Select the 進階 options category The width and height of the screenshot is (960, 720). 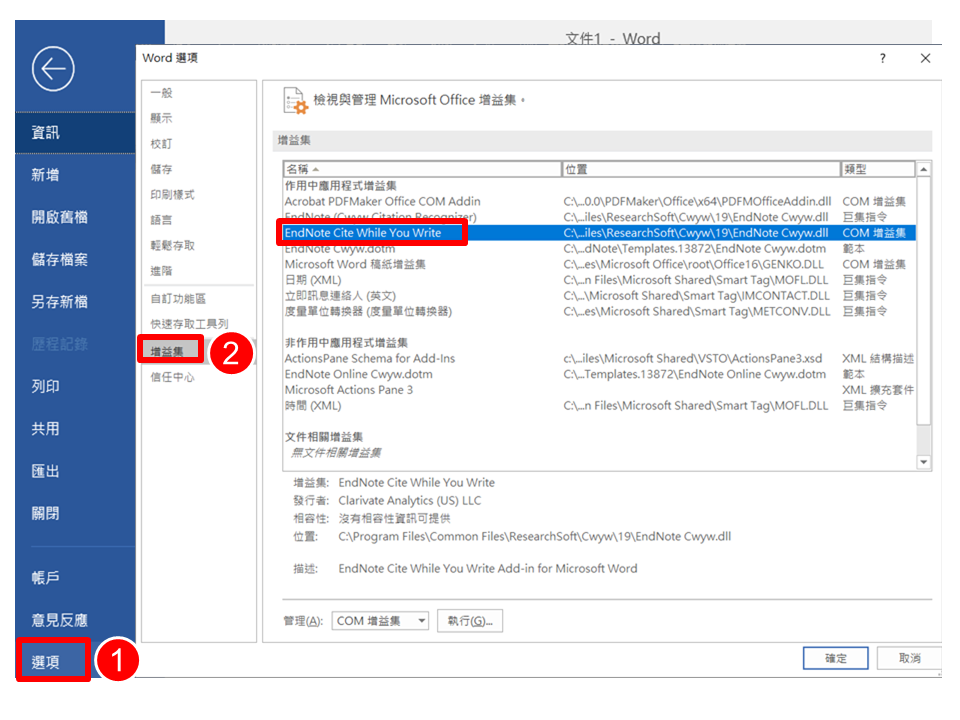[x=198, y=271]
